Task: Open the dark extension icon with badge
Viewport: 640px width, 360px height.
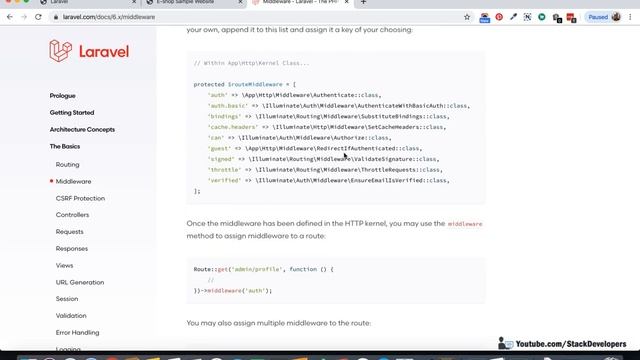Action: [x=557, y=18]
